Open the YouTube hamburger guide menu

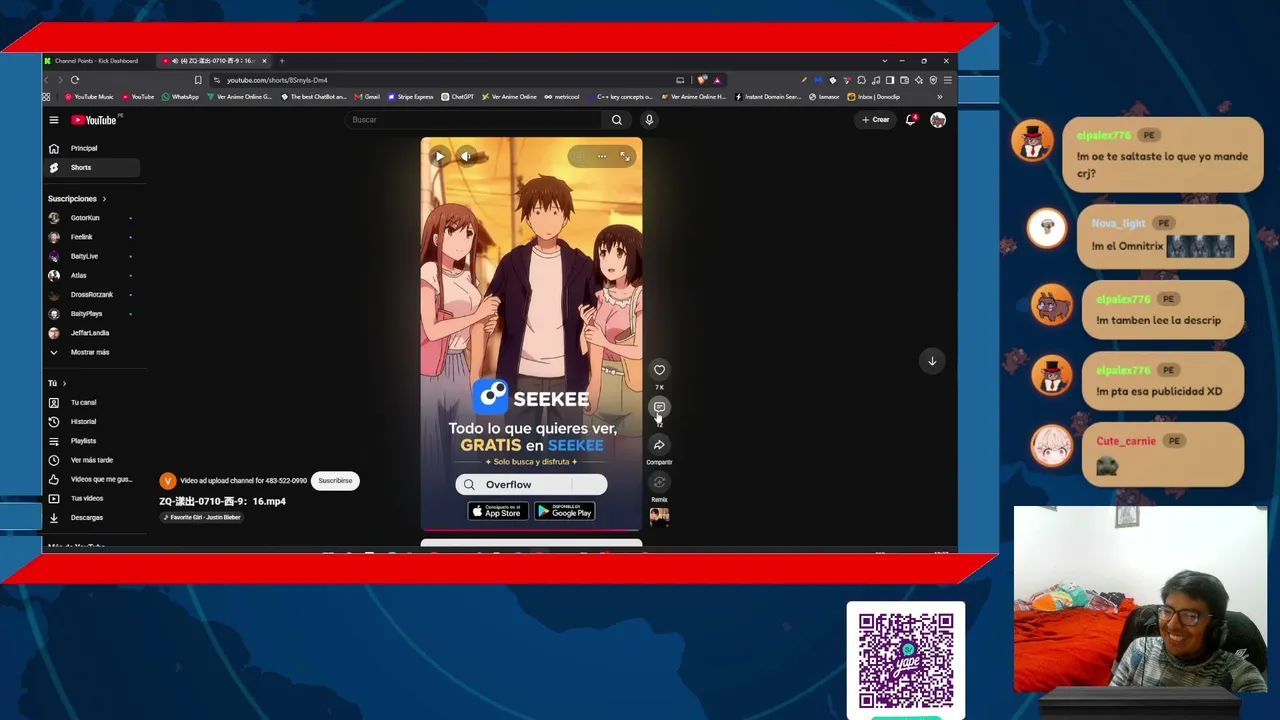[54, 120]
